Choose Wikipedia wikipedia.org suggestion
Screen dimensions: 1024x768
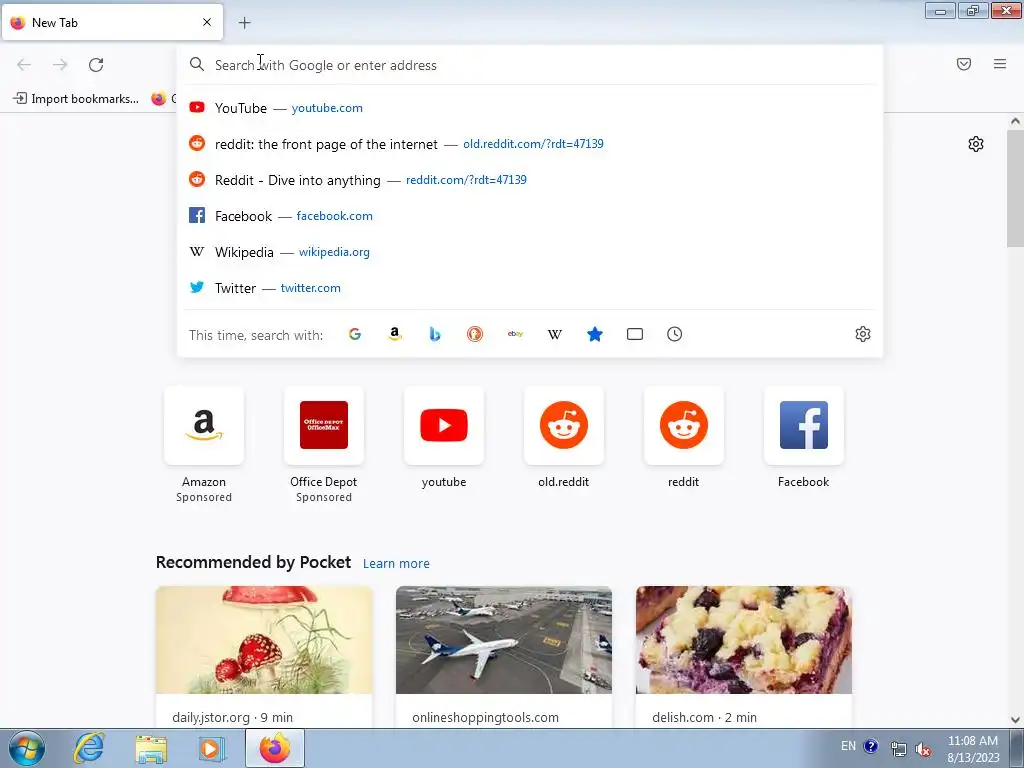tap(530, 251)
